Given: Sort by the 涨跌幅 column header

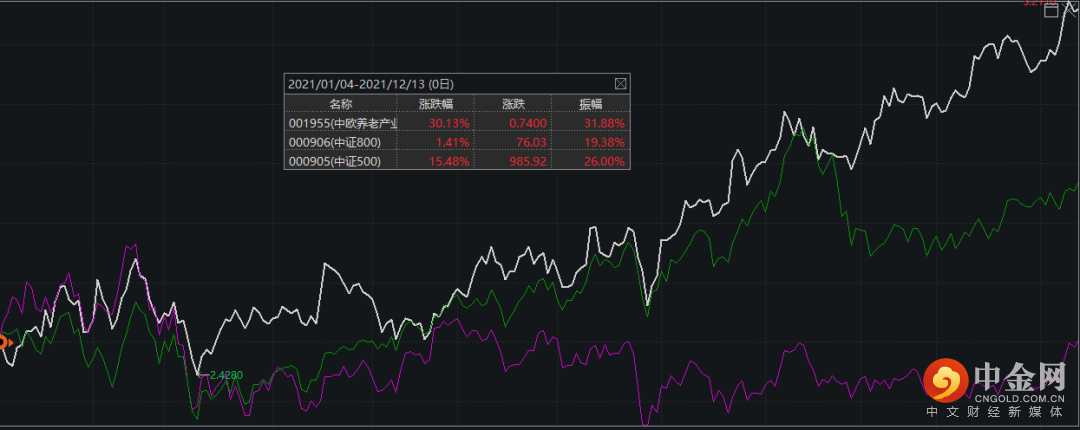Looking at the screenshot, I should [x=435, y=103].
